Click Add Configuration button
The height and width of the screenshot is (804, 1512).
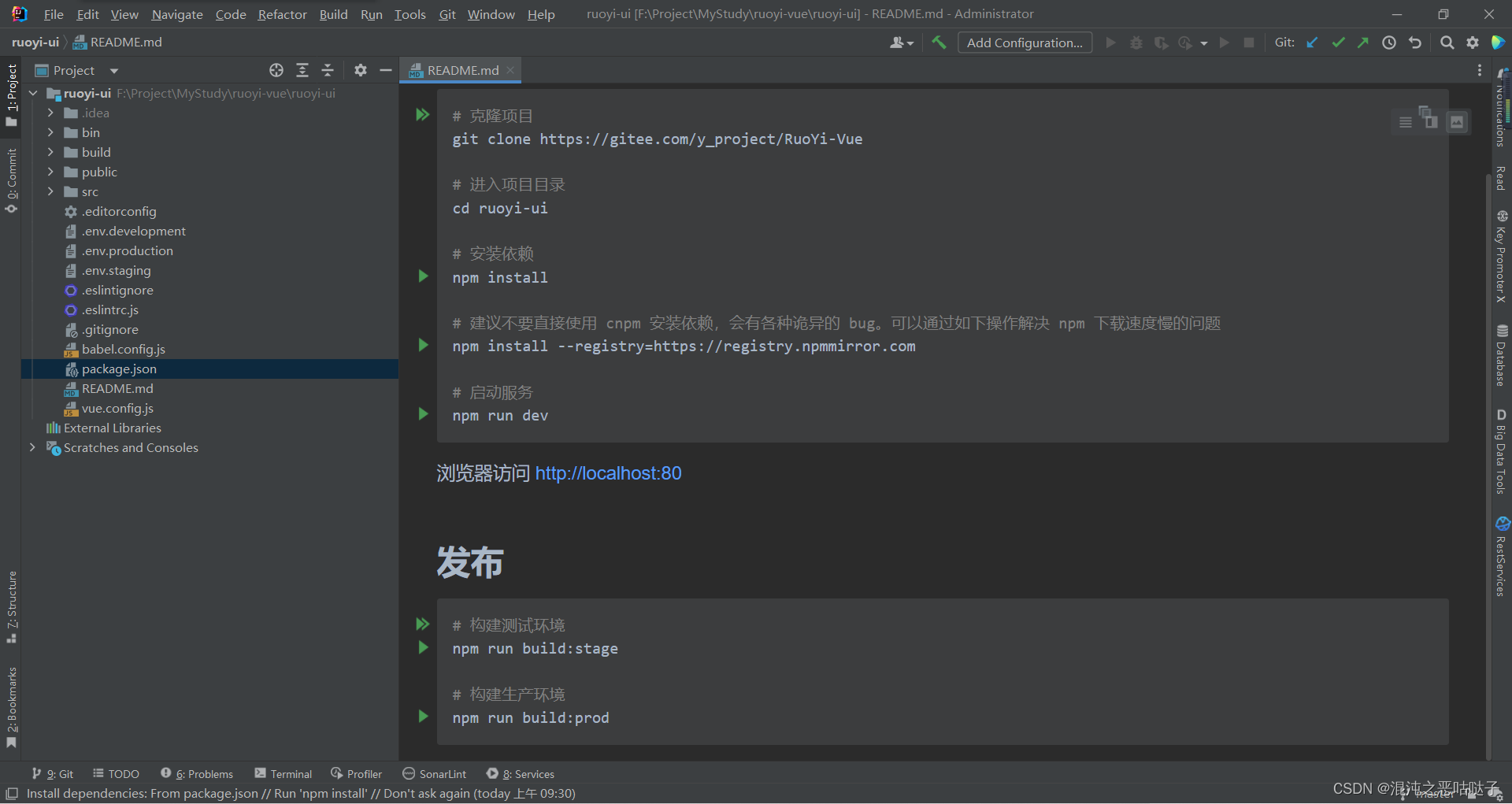1025,43
